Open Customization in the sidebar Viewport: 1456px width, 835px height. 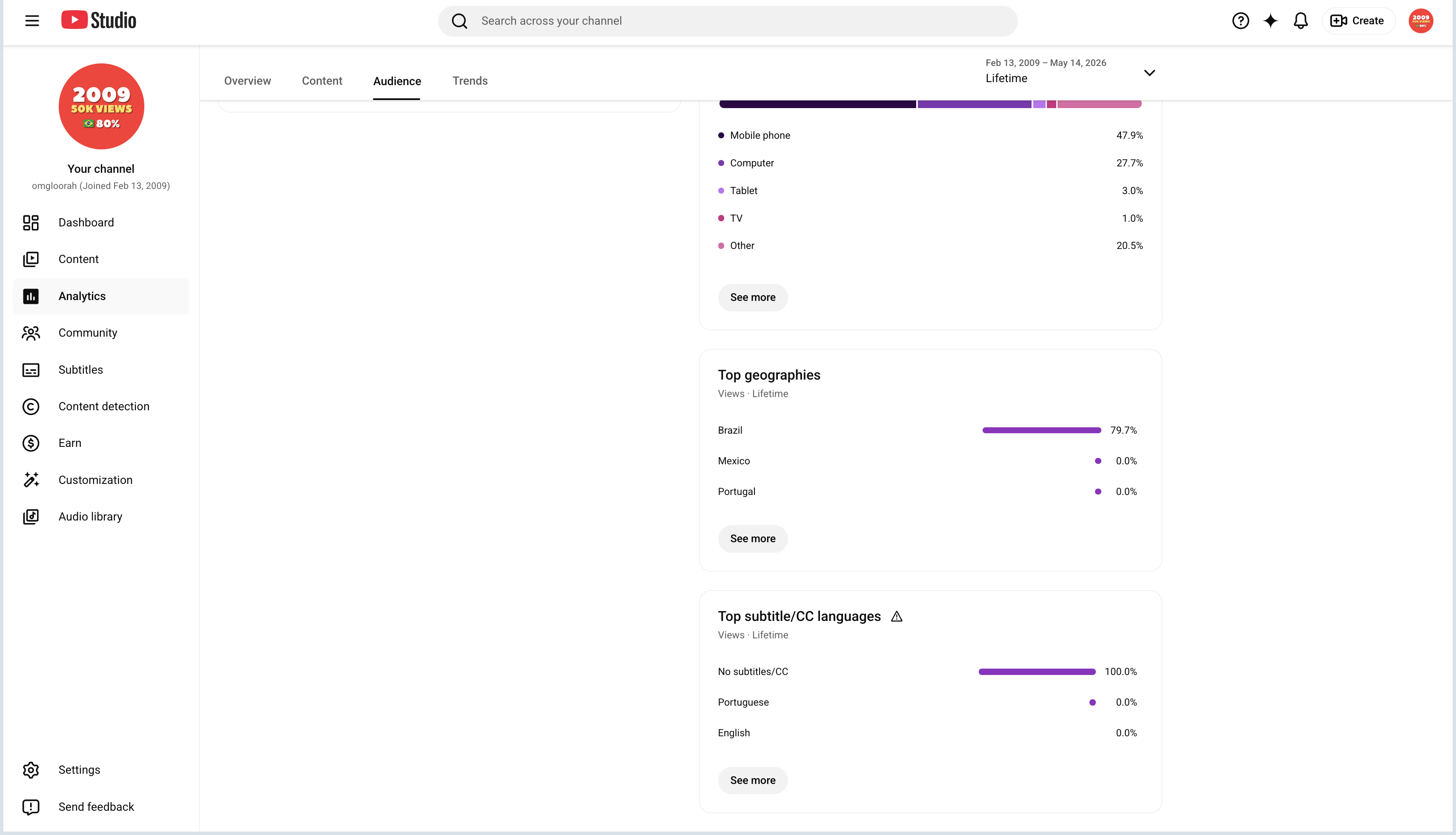(x=101, y=480)
